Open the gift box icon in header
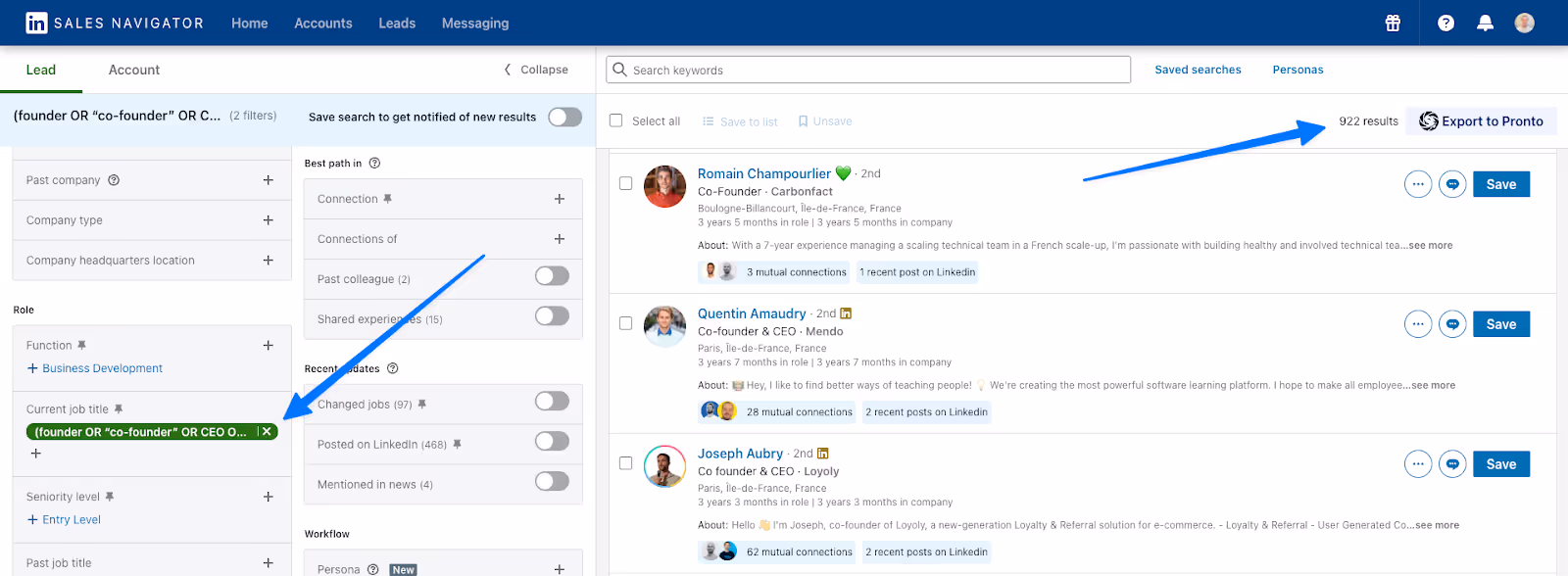The width and height of the screenshot is (1568, 576). (1393, 23)
